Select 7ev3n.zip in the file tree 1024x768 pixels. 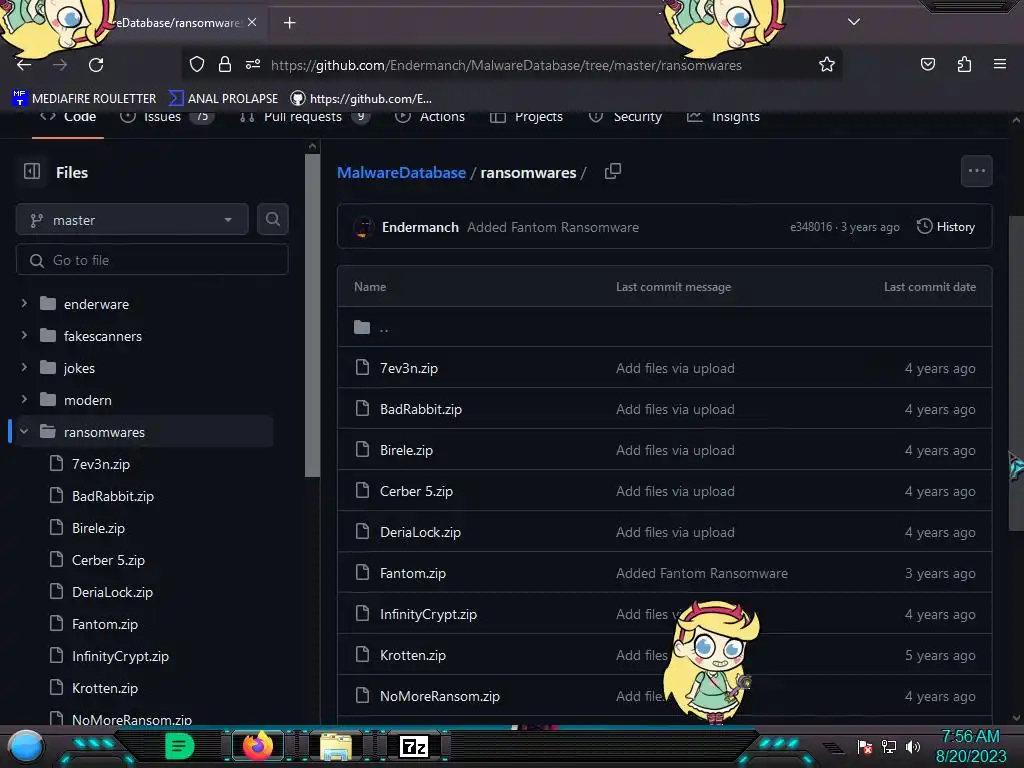coord(101,464)
